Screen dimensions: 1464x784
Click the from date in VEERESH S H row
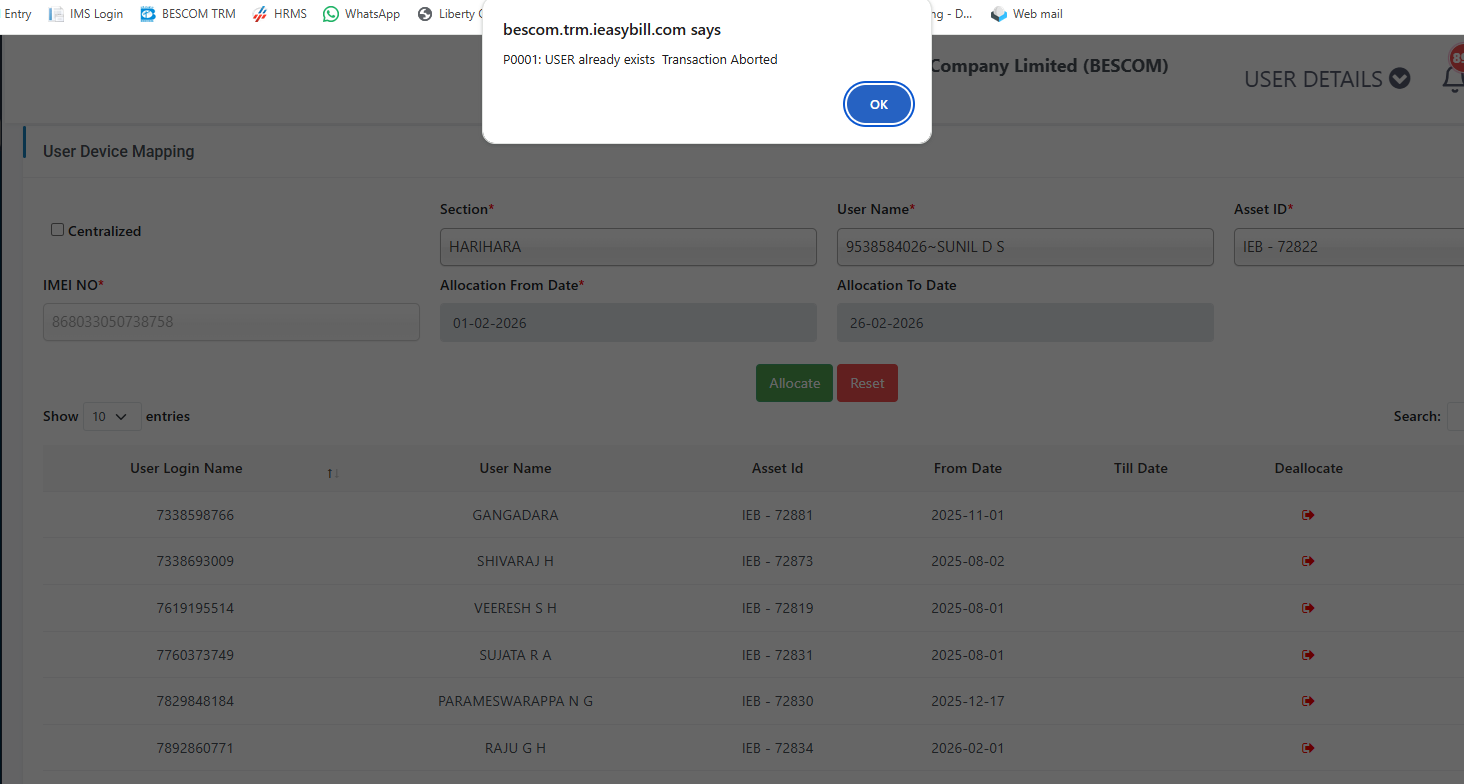(967, 608)
